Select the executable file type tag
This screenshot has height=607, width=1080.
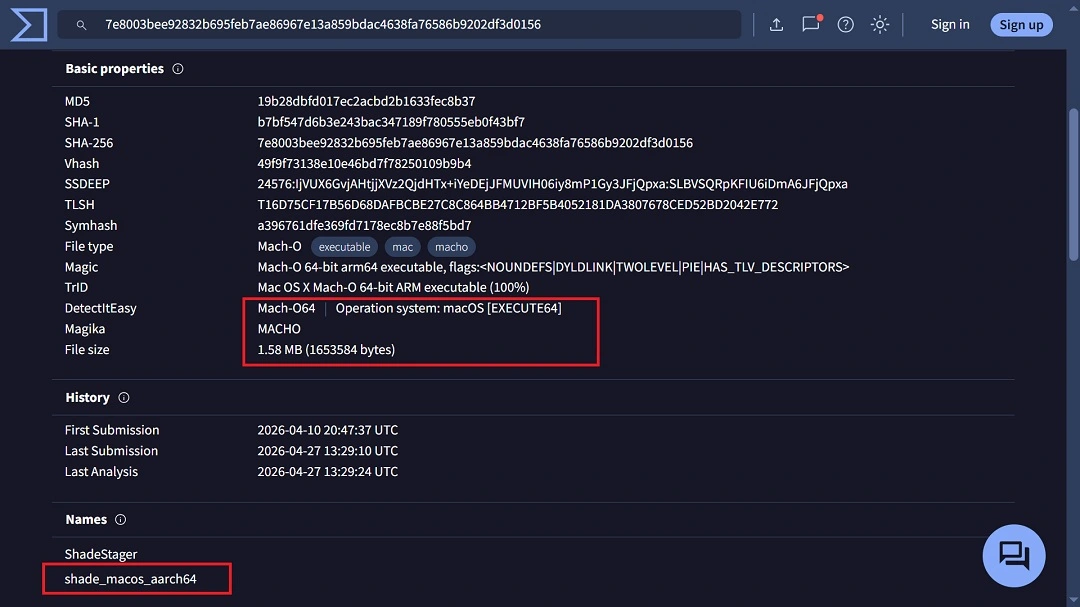[x=343, y=246]
